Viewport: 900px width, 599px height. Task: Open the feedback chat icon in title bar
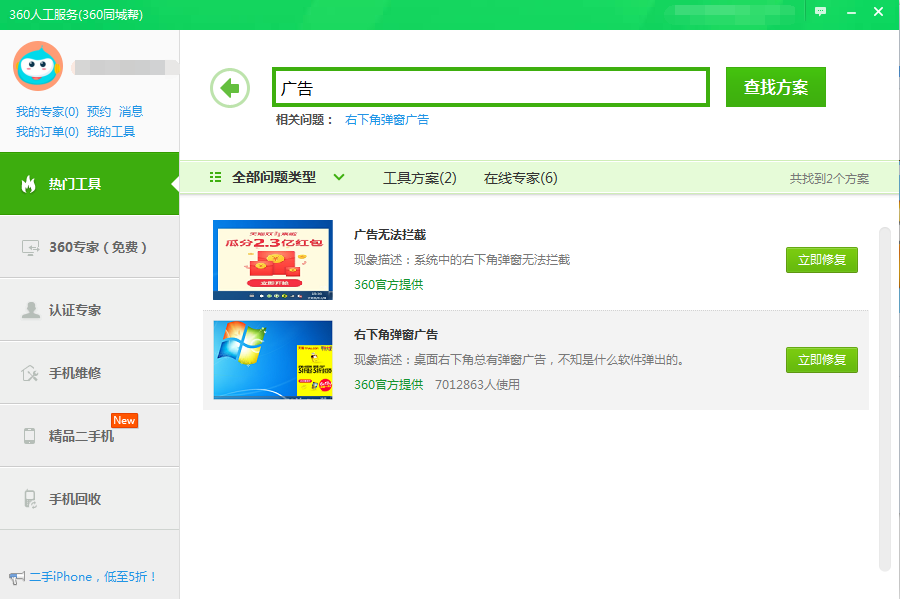click(x=820, y=12)
